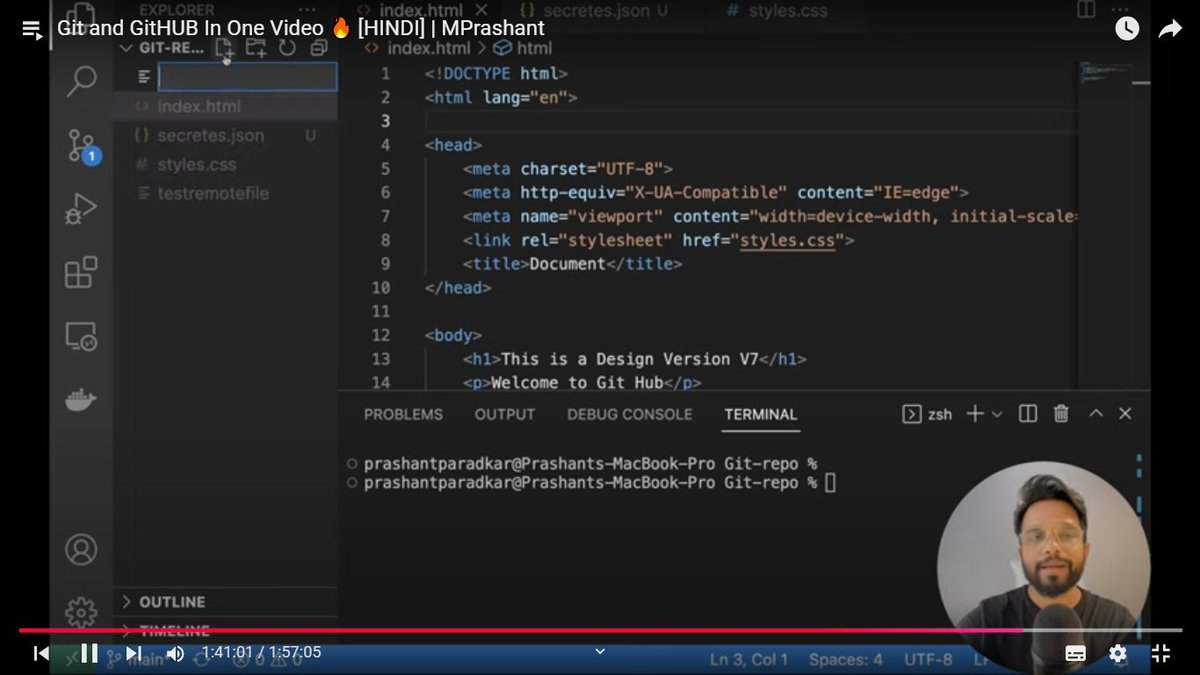Open the Docker view
The width and height of the screenshot is (1200, 675).
[x=81, y=400]
